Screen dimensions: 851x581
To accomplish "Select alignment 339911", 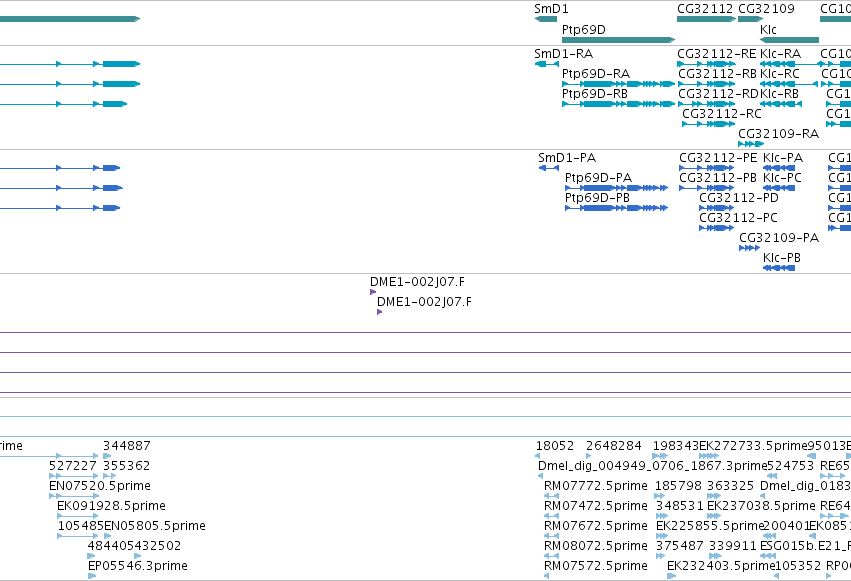I will click(x=715, y=556).
